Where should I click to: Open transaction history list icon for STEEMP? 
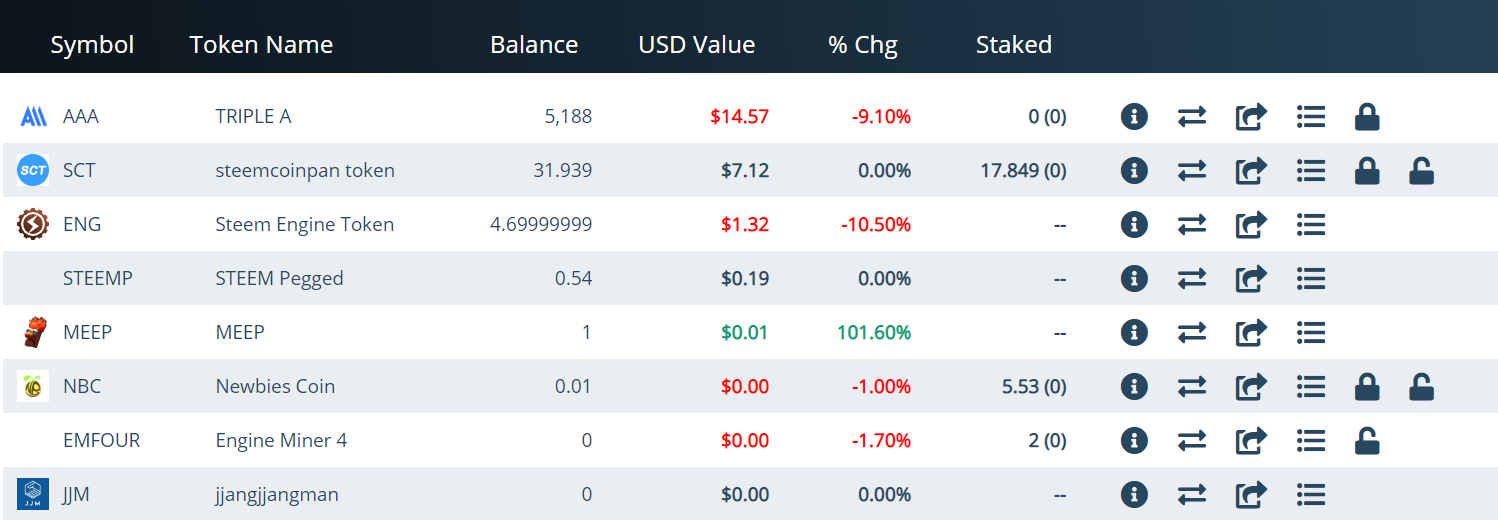point(1310,279)
